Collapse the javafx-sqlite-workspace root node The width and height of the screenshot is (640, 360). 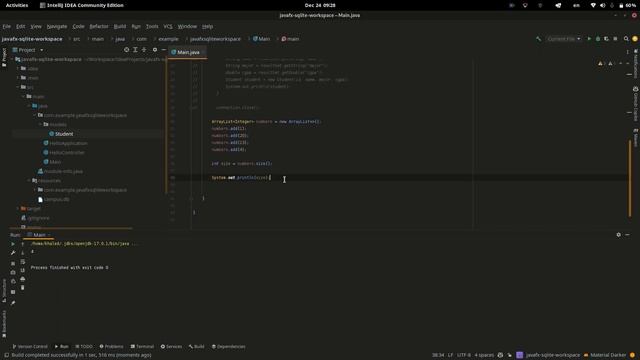12,59
